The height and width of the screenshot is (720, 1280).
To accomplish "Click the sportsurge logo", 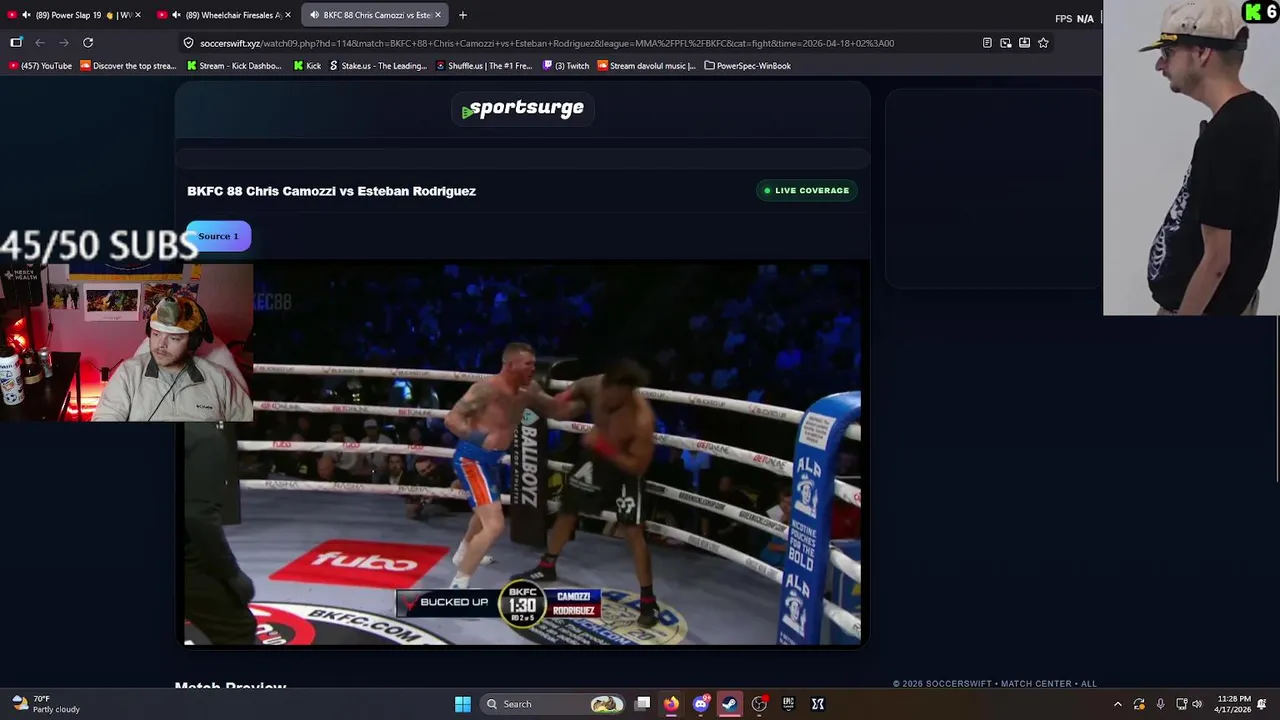I will (x=523, y=109).
